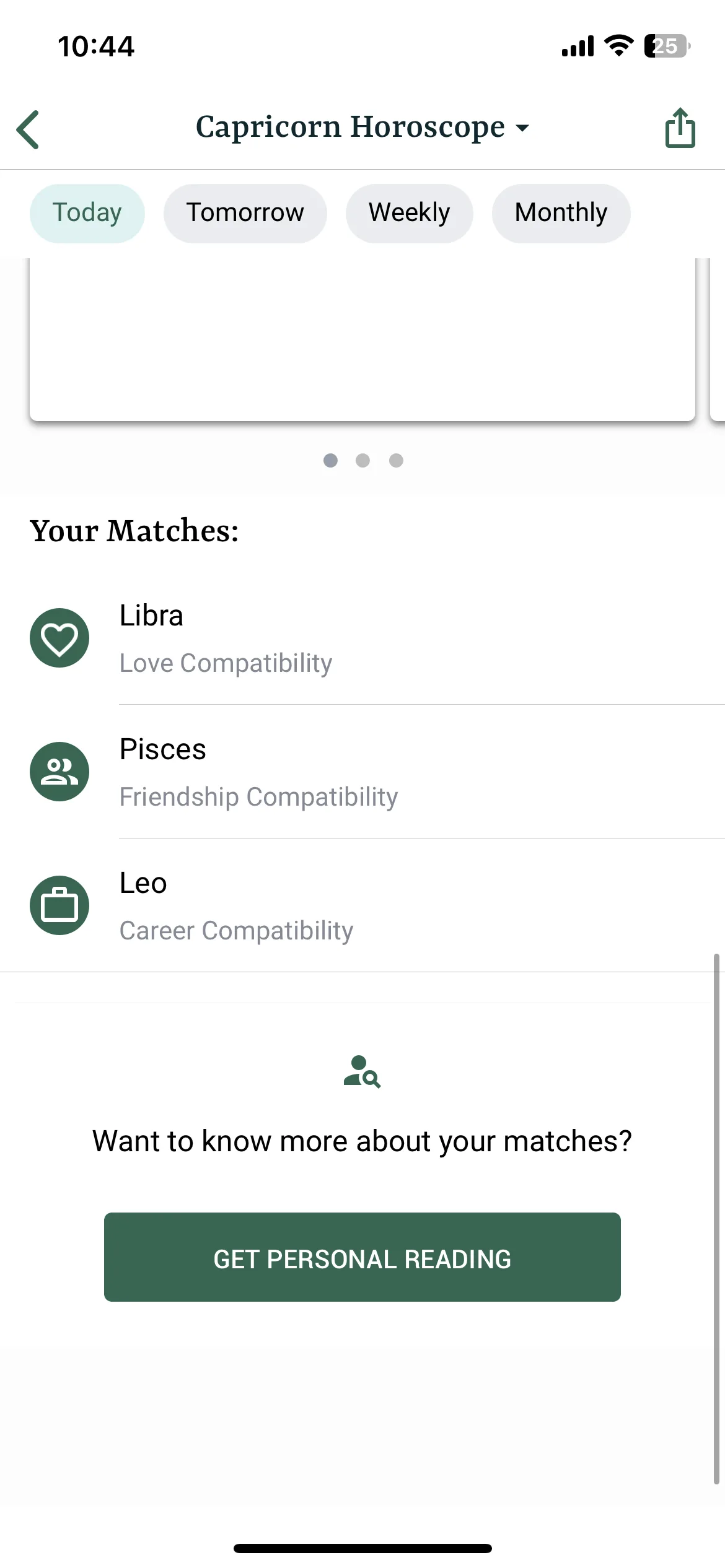Open dropdown arrow next to Horoscope title

tap(522, 128)
